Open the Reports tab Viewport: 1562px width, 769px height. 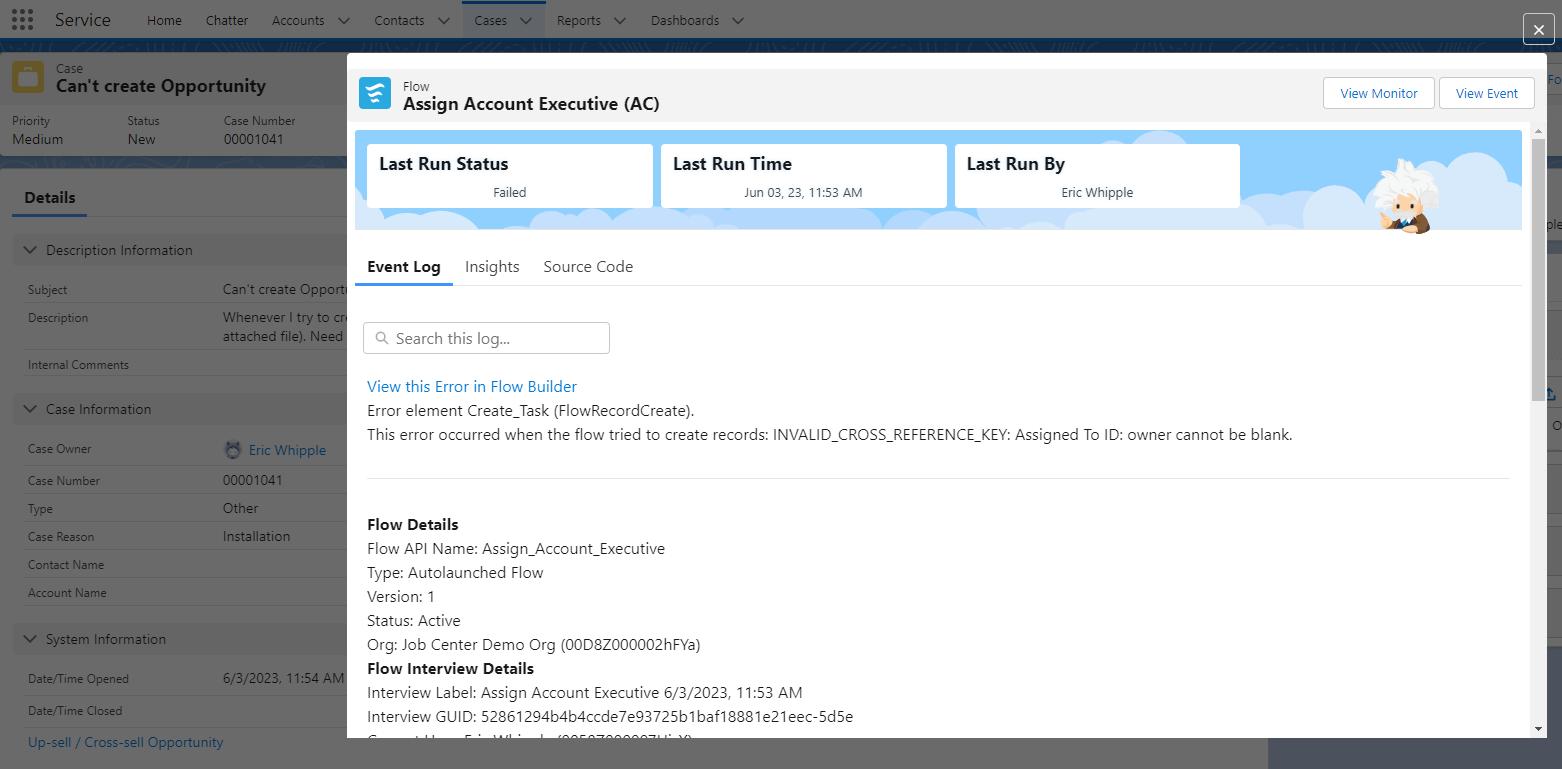coord(579,20)
